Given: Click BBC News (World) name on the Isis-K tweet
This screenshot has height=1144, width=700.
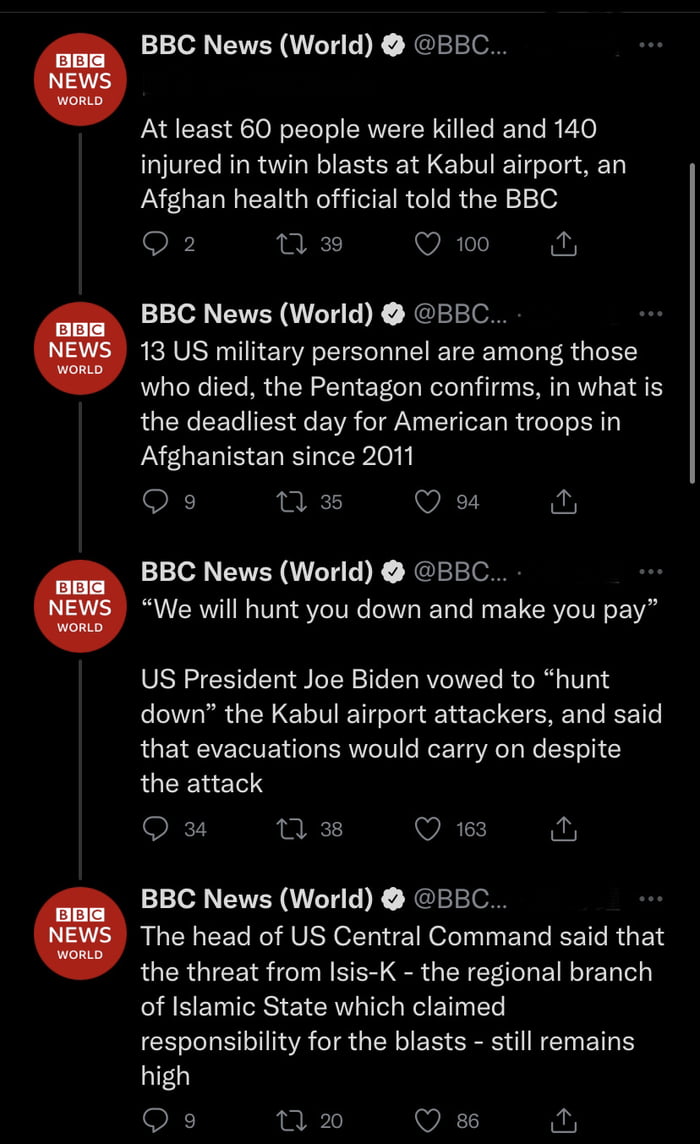Looking at the screenshot, I should [x=257, y=899].
